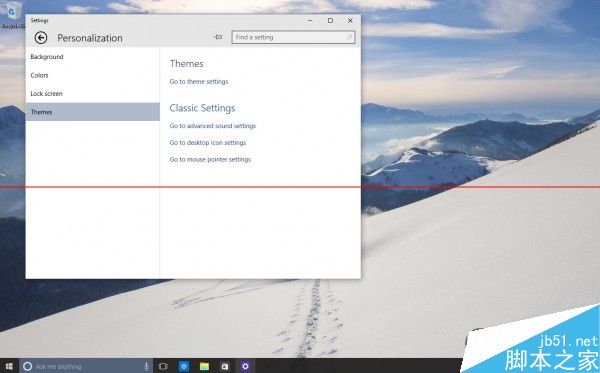
Task: Select the Background section
Action: [93, 57]
